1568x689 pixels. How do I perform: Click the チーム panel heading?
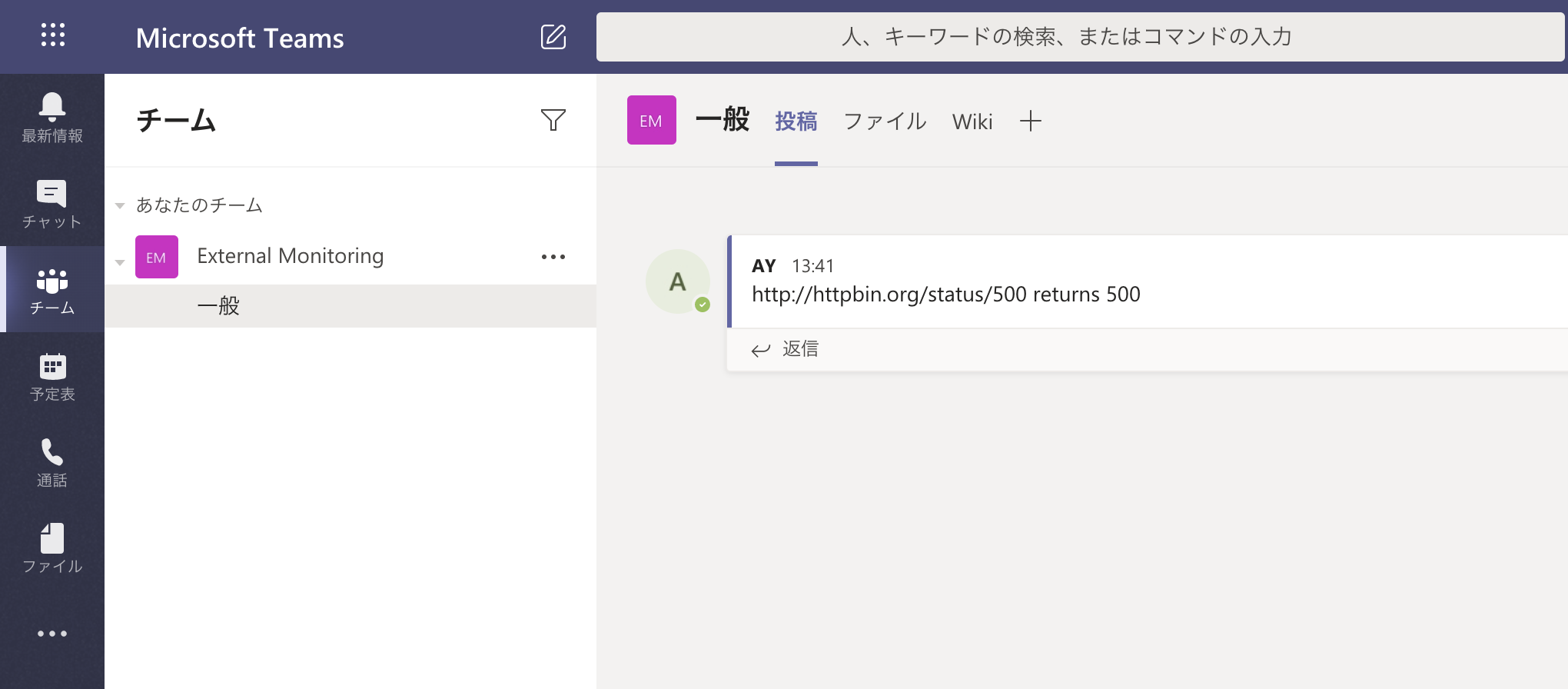(176, 120)
